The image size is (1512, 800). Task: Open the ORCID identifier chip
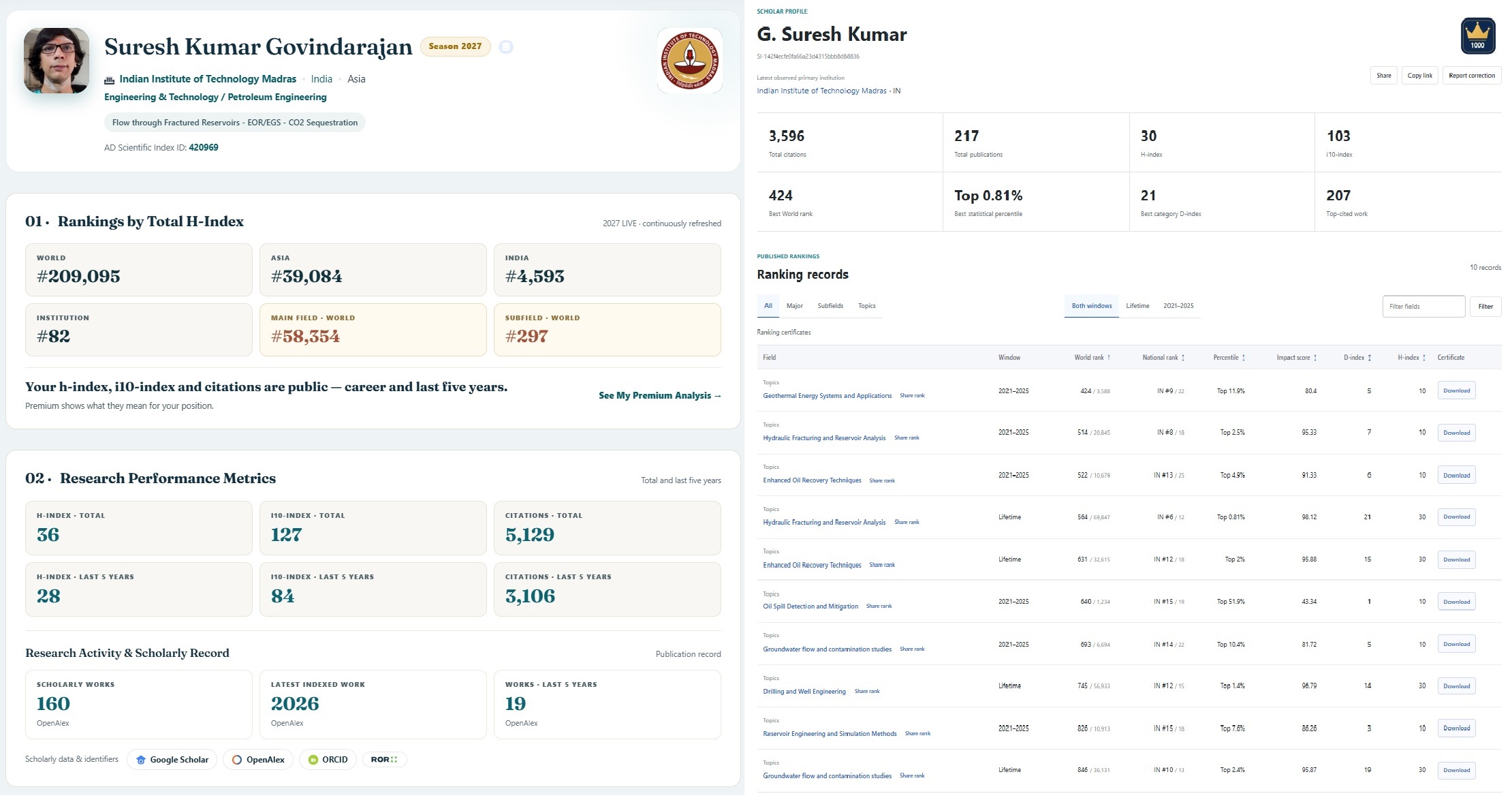[x=328, y=759]
